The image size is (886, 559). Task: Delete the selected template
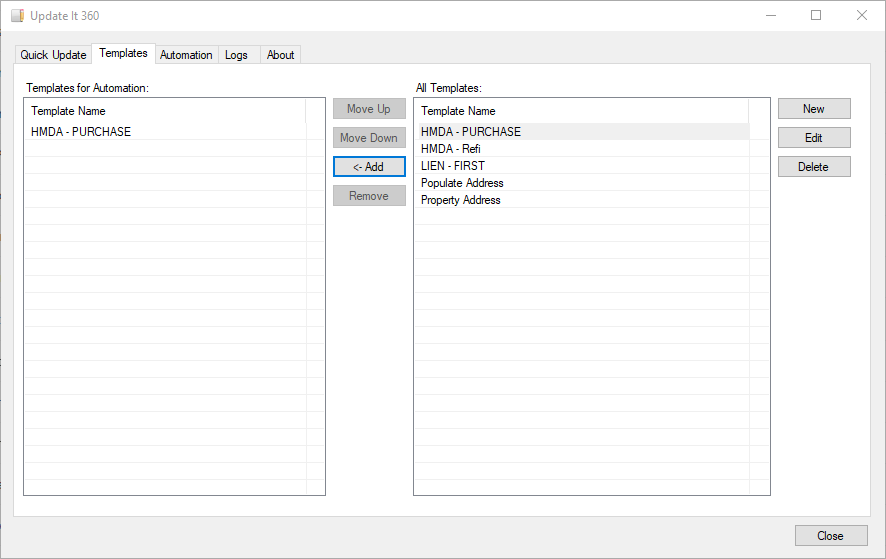pos(814,167)
